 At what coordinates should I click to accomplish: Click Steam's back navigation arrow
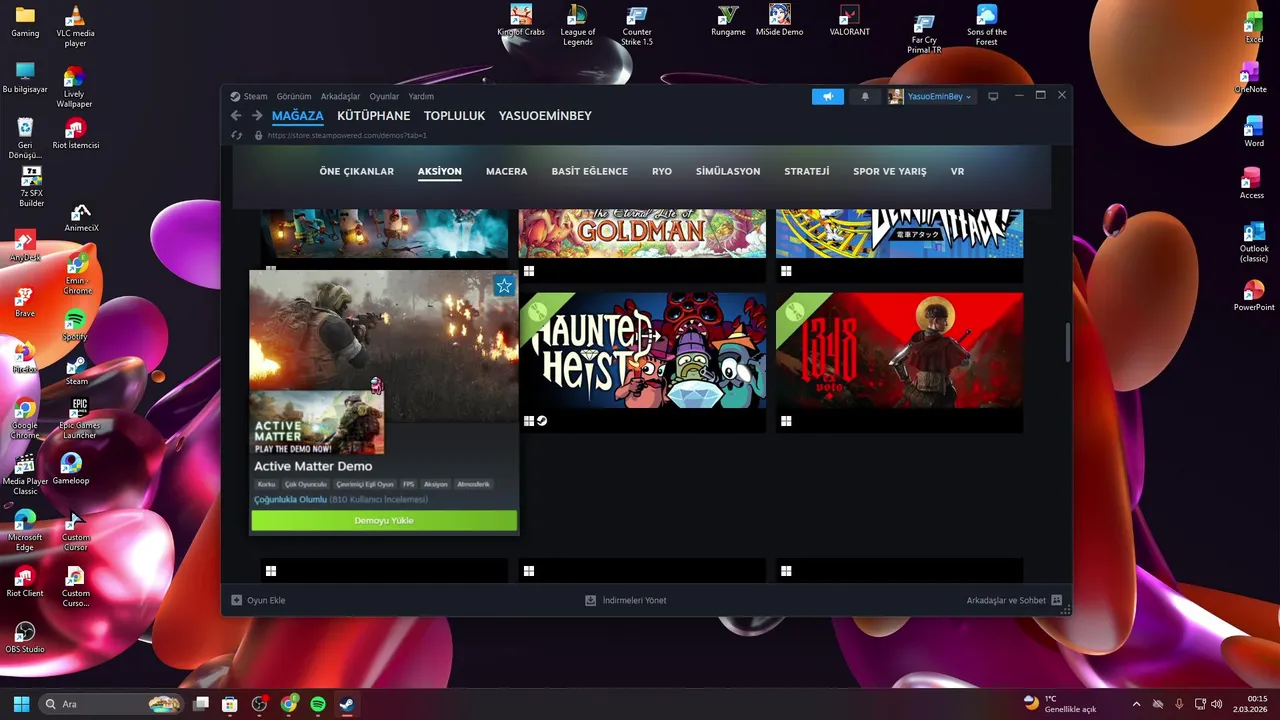[236, 116]
